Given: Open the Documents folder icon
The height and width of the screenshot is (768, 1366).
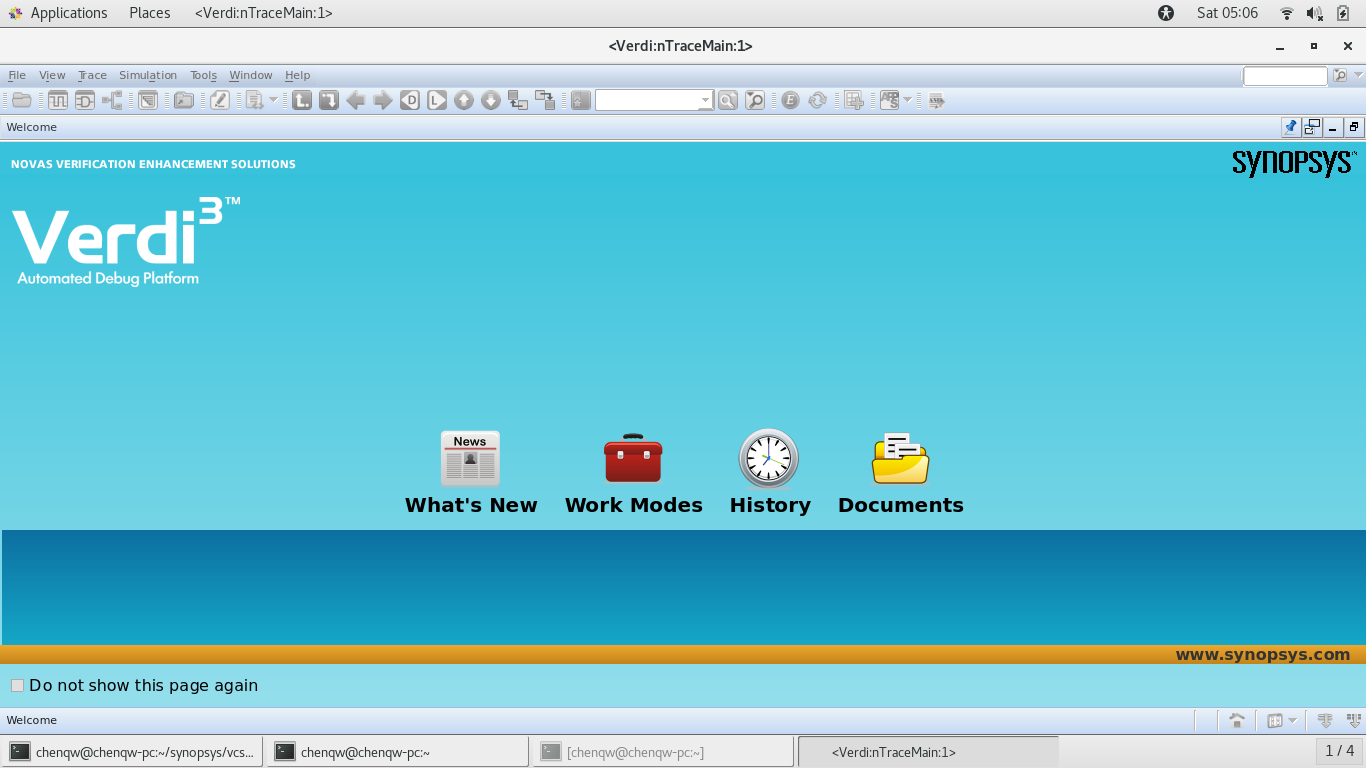Looking at the screenshot, I should (x=899, y=457).
